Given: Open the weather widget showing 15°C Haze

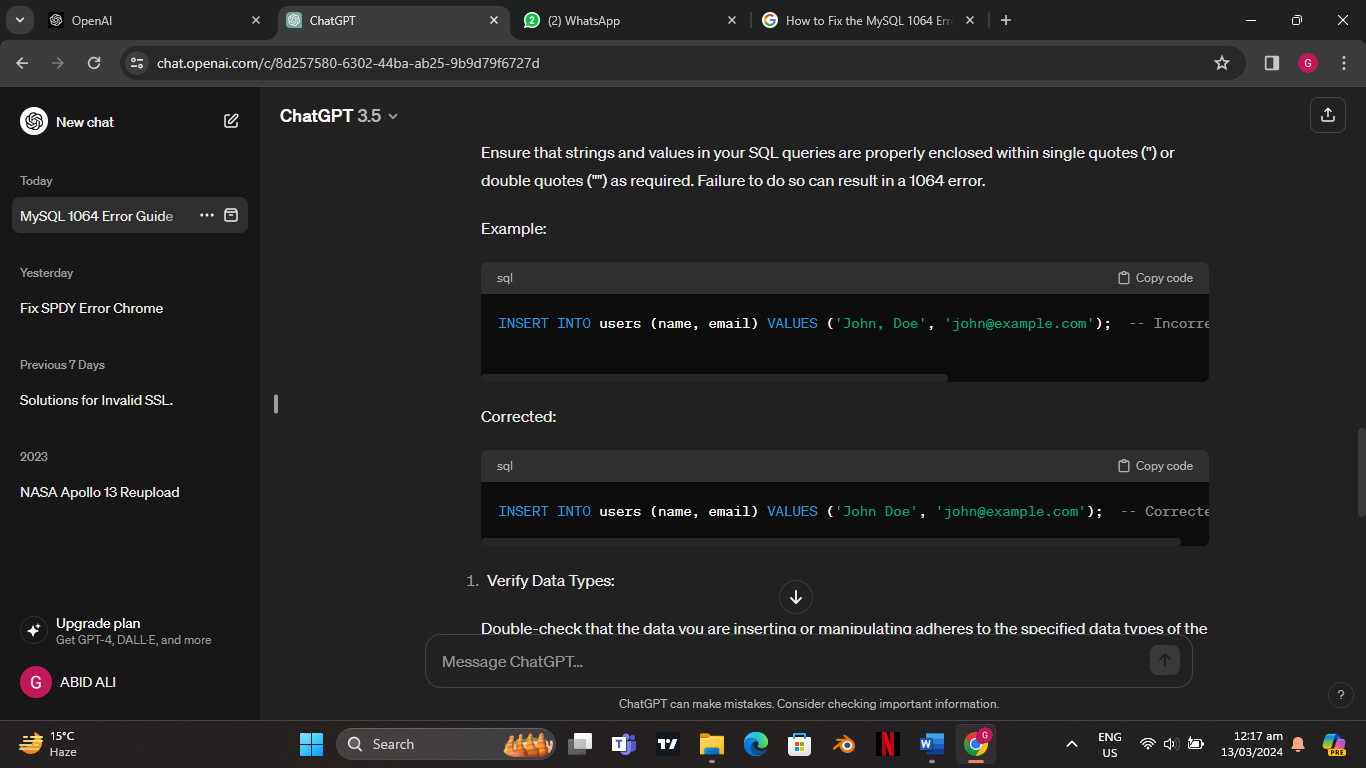Looking at the screenshot, I should [48, 744].
